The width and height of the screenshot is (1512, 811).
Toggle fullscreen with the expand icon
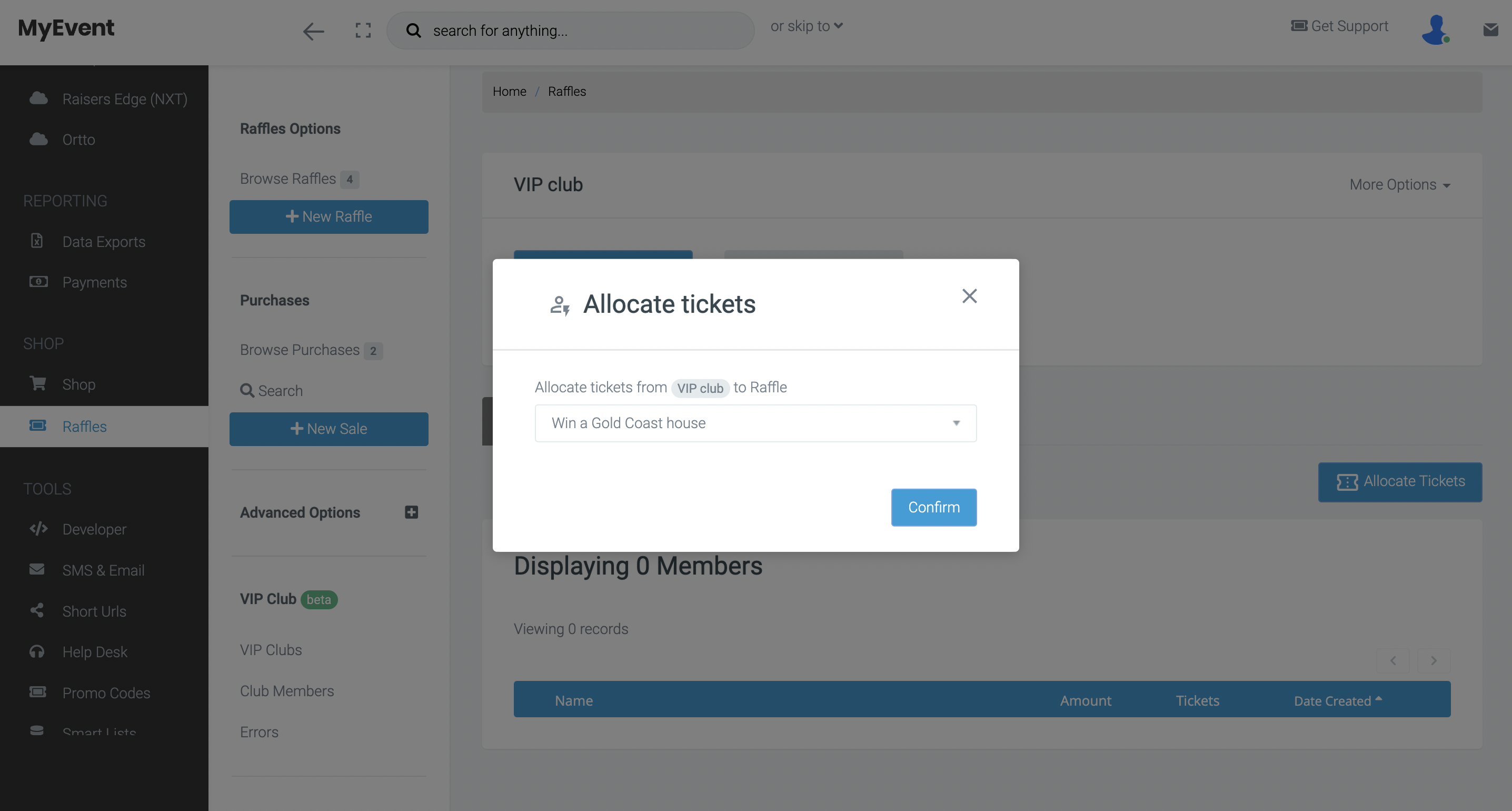pyautogui.click(x=363, y=31)
